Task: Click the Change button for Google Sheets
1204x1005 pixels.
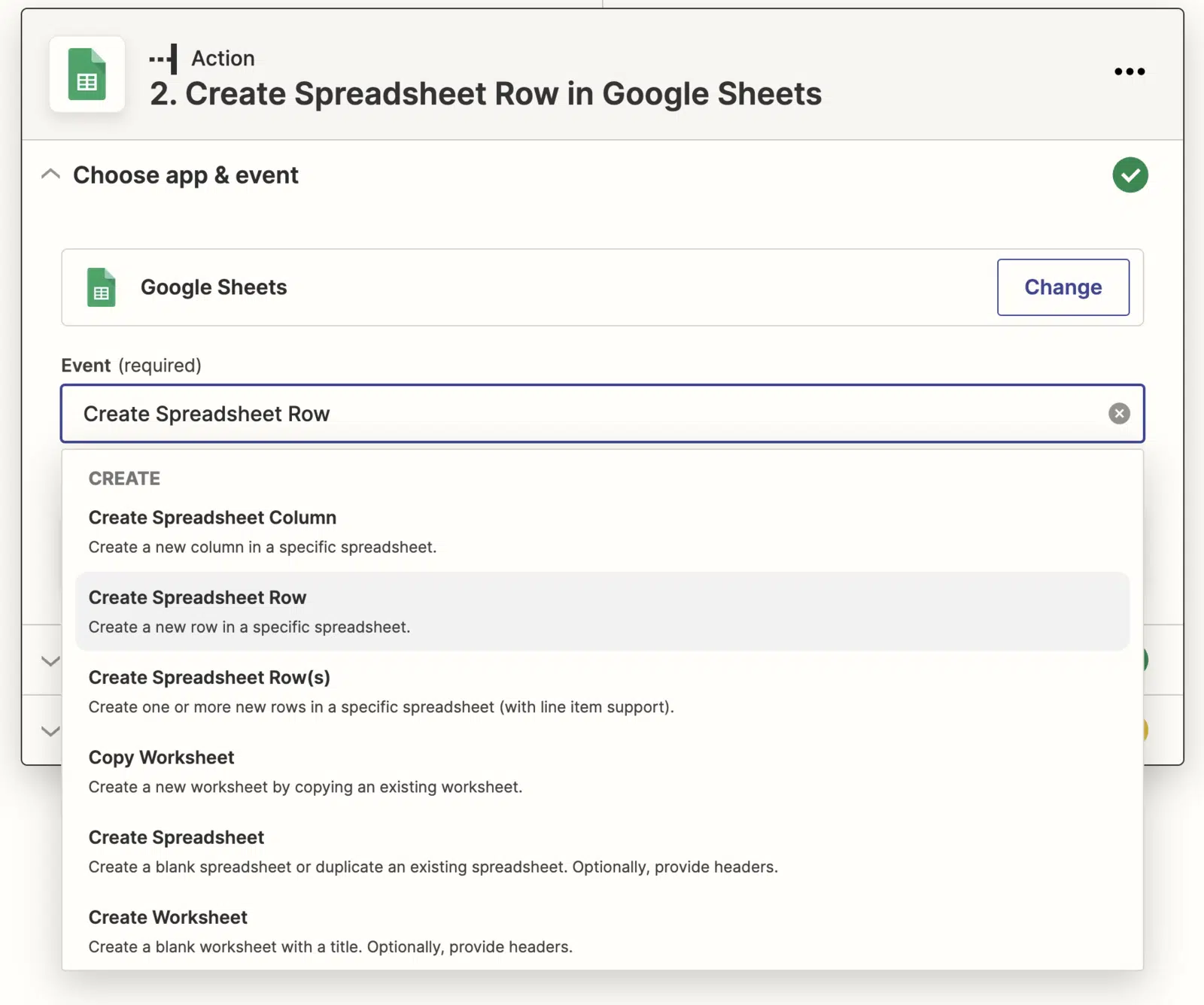Action: pyautogui.click(x=1063, y=287)
